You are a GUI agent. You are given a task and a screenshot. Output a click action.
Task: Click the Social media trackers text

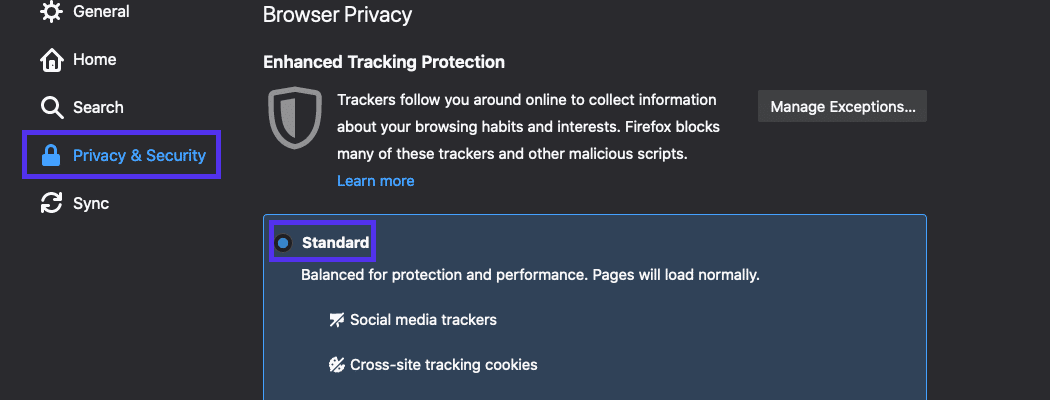point(423,320)
